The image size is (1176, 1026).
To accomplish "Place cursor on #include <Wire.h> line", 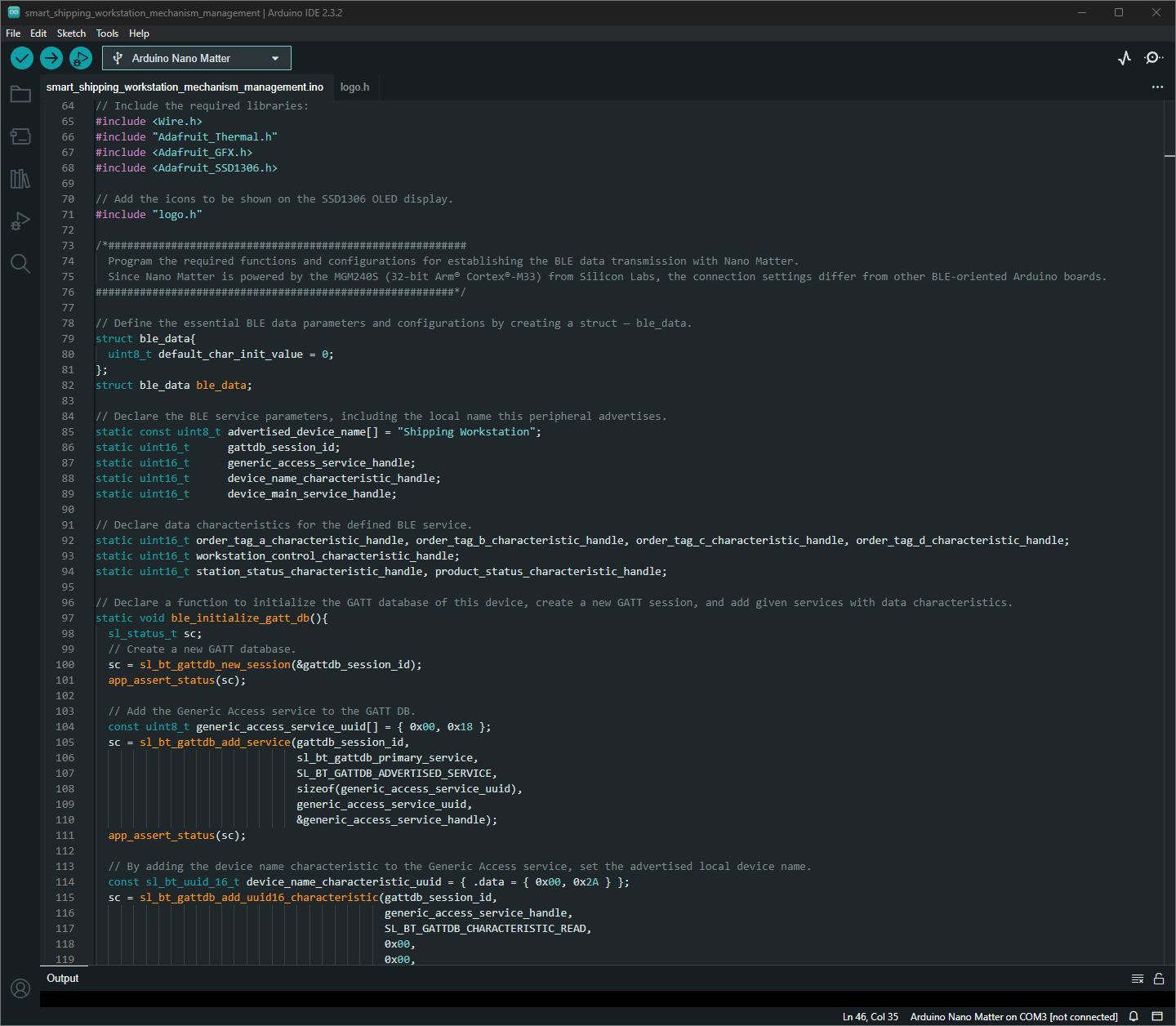I will tap(149, 121).
